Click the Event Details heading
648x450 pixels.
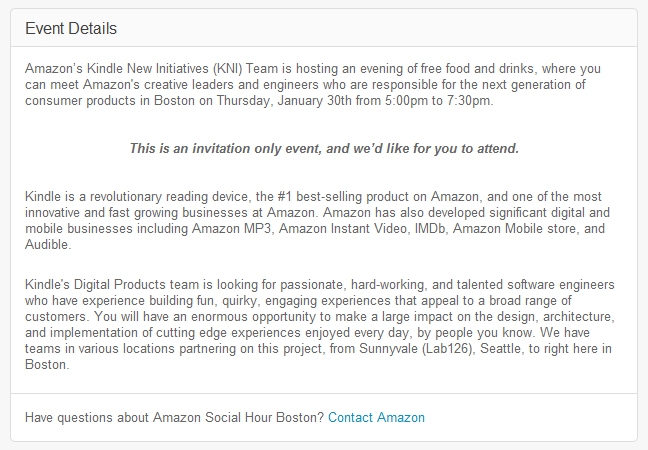tap(71, 29)
